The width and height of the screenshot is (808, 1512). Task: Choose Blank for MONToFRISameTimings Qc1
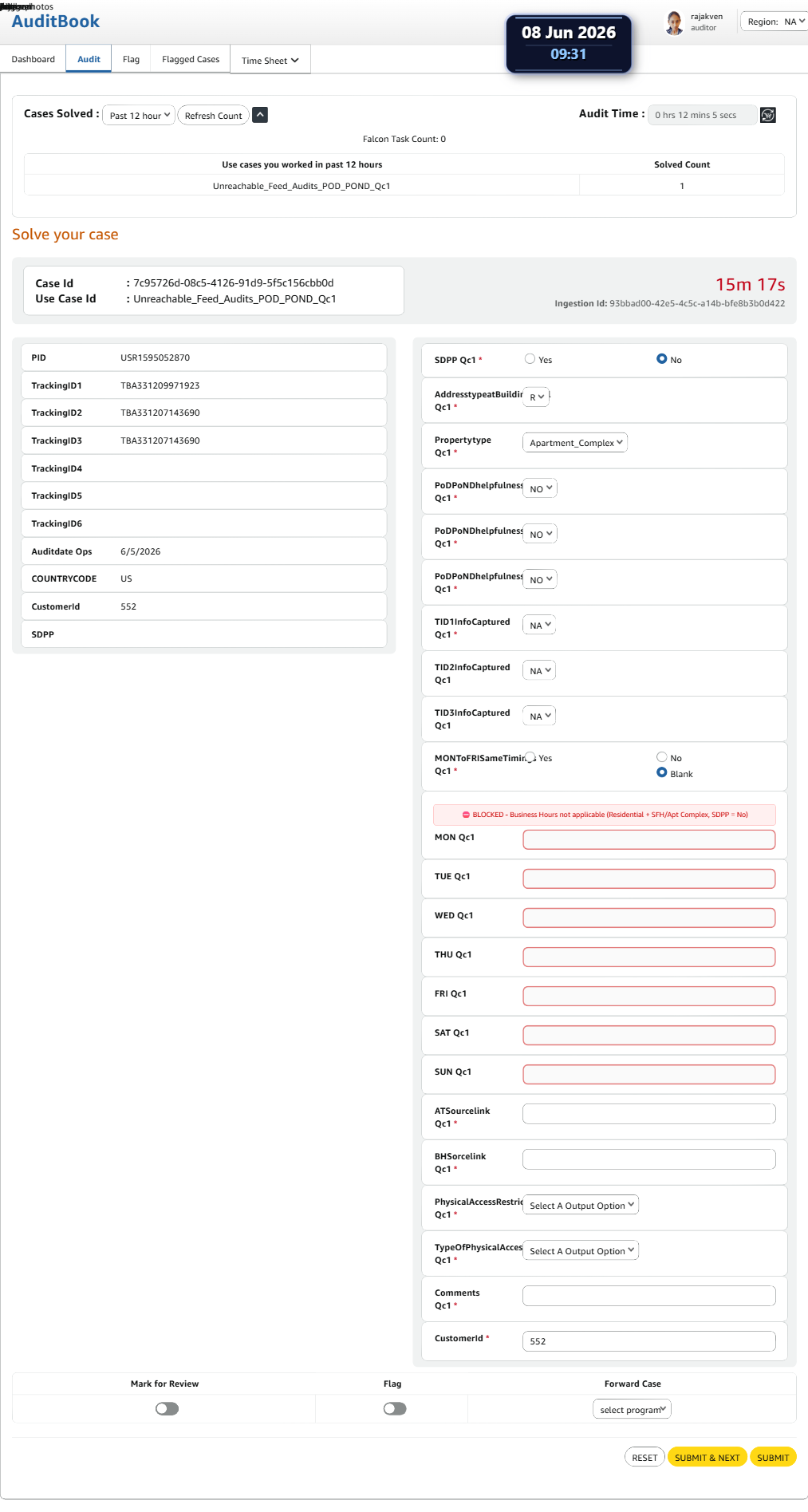pyautogui.click(x=661, y=772)
